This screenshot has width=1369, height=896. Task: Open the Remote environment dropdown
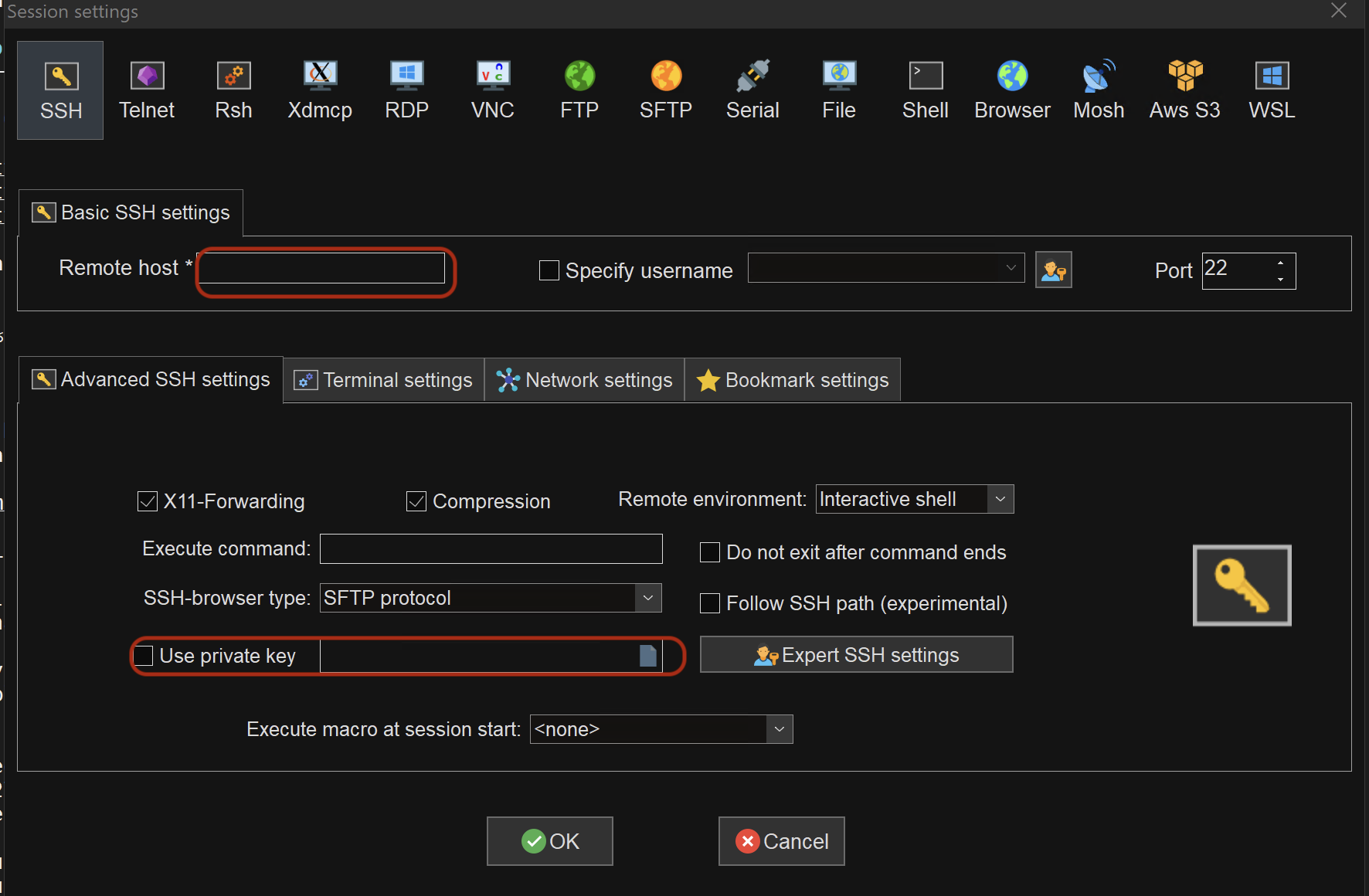coord(1000,499)
